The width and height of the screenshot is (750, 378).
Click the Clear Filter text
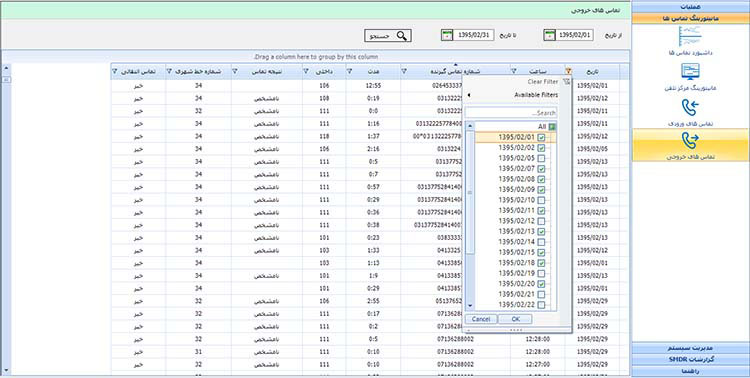(543, 82)
